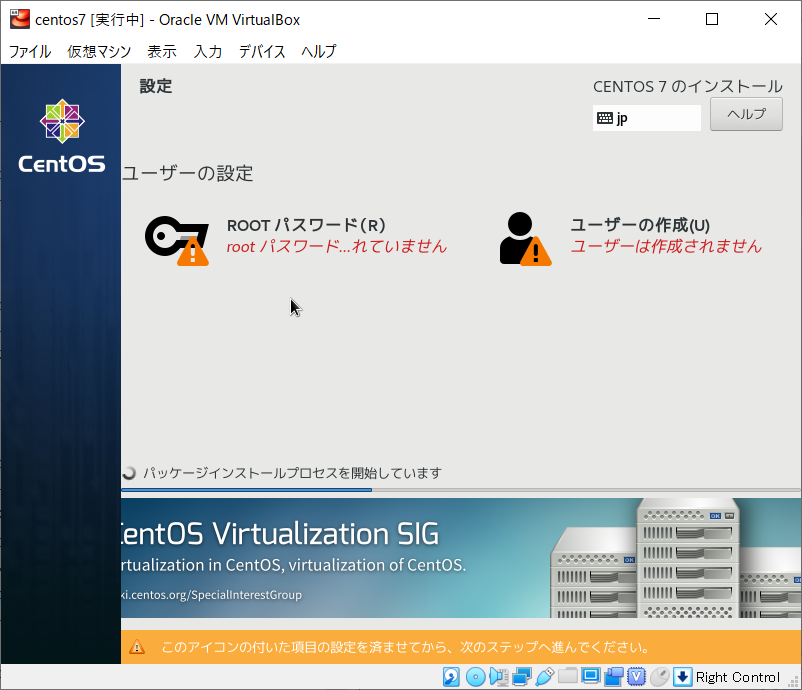Click the keyboard icon beside jp
Screen dimensions: 802x690
point(605,118)
